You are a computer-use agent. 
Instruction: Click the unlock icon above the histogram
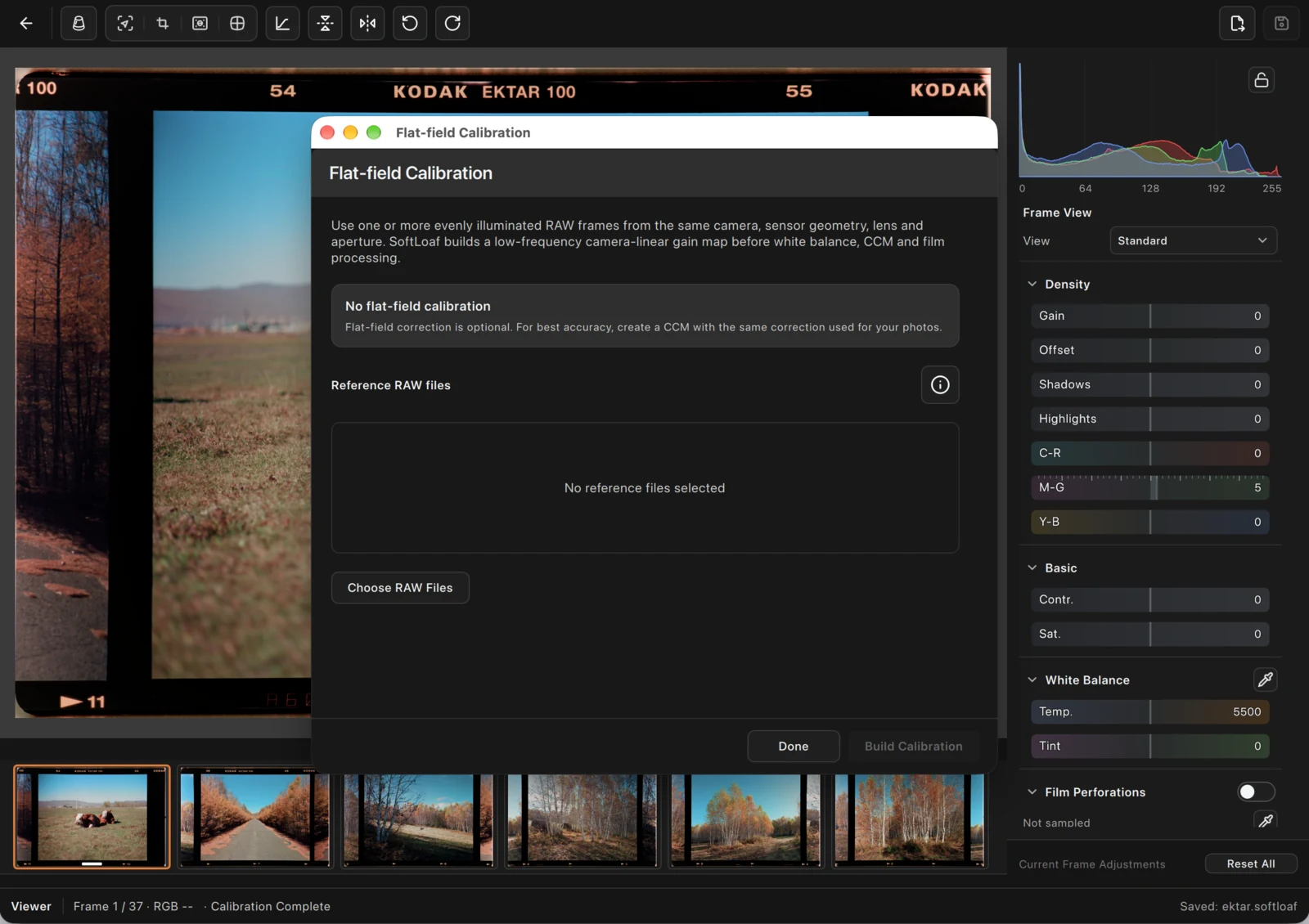tap(1262, 80)
